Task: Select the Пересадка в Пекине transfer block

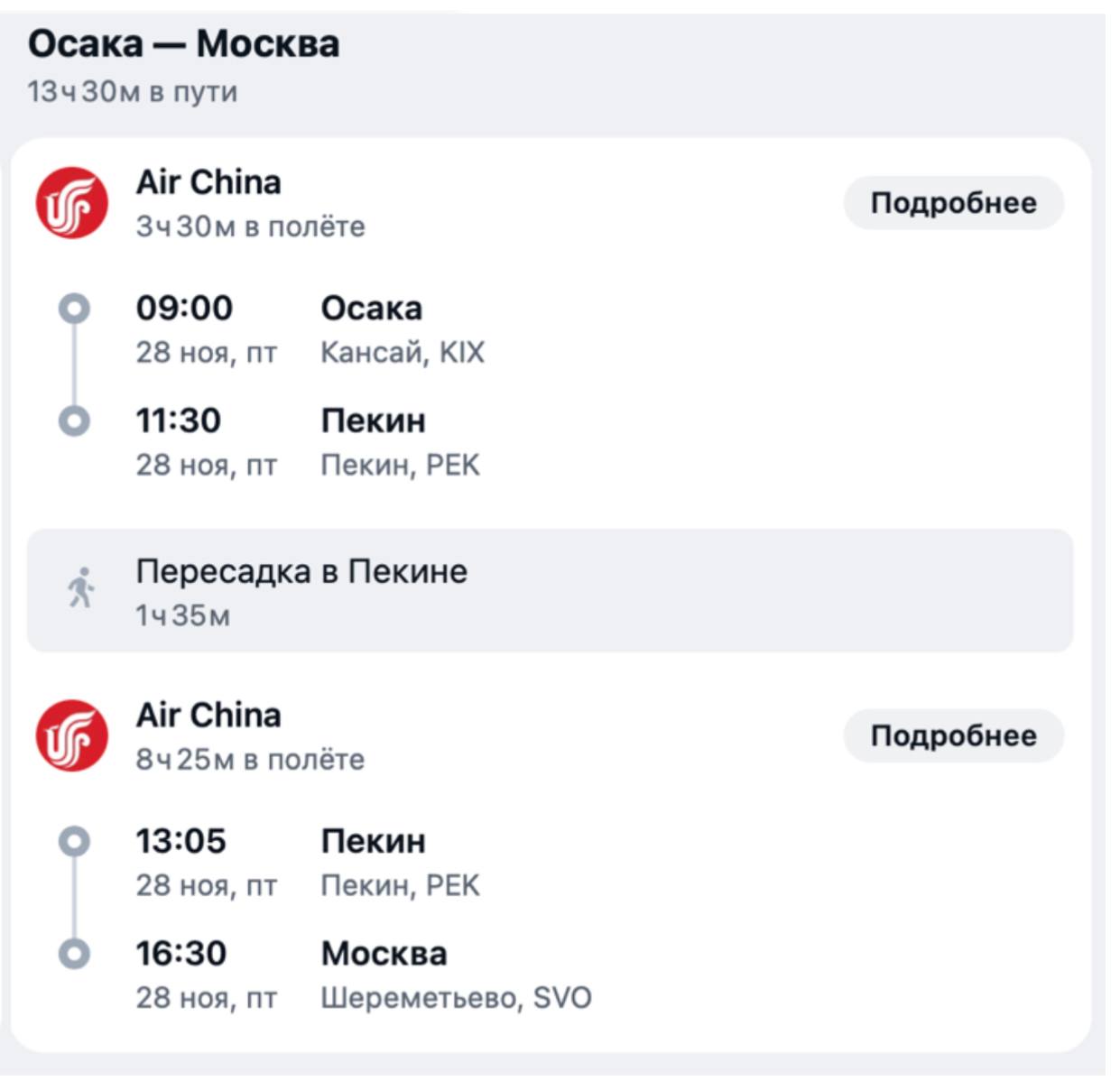Action: (x=551, y=591)
